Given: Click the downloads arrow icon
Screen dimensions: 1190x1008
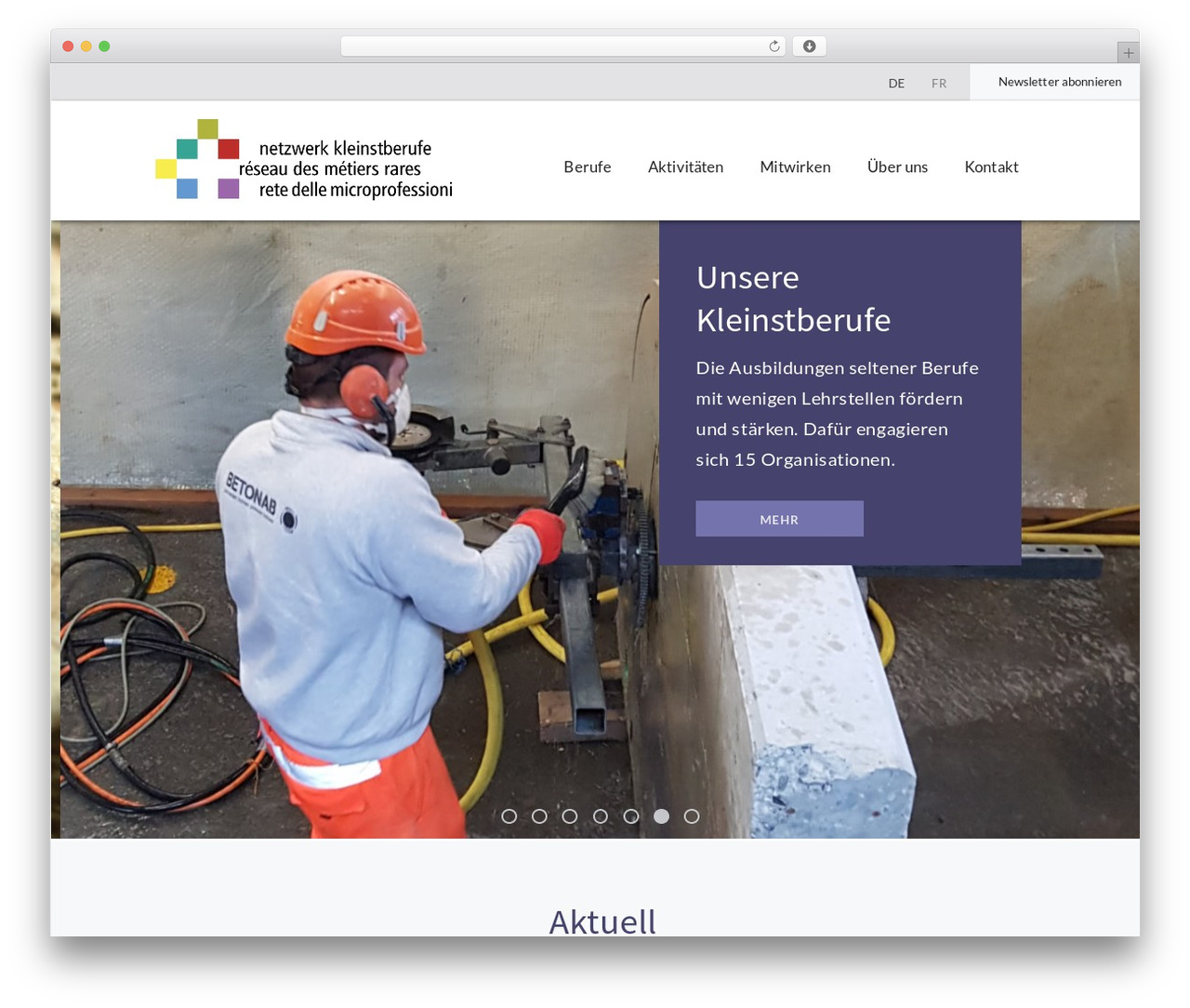Looking at the screenshot, I should (809, 46).
